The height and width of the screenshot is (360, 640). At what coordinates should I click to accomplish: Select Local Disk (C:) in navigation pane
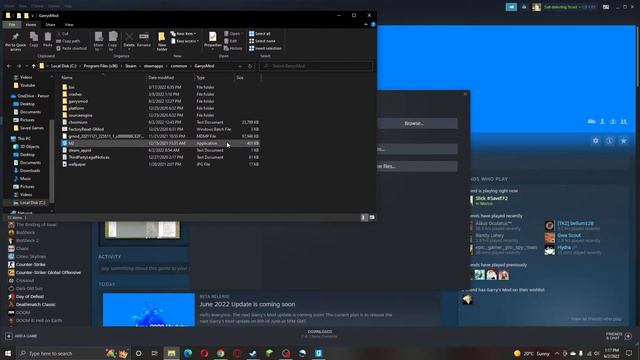(x=32, y=202)
